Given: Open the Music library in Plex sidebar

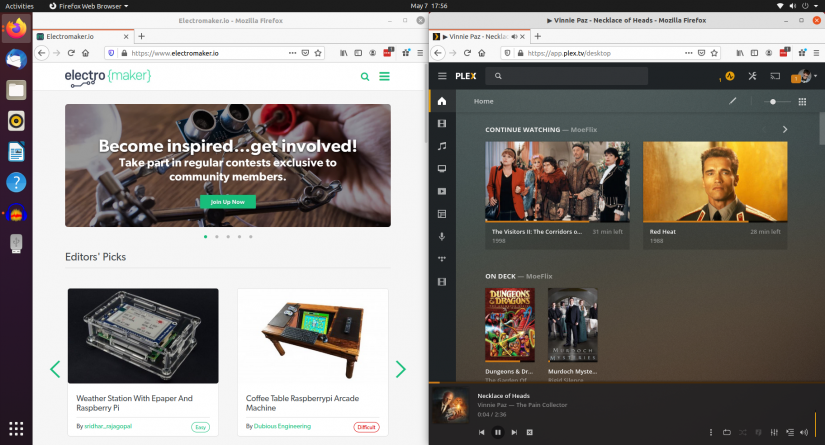Looking at the screenshot, I should (442, 146).
